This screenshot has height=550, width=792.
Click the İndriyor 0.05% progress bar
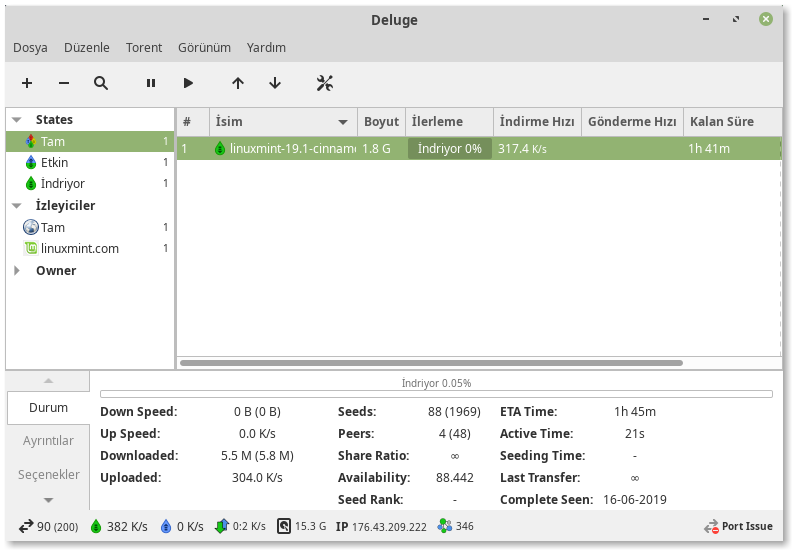(436, 394)
